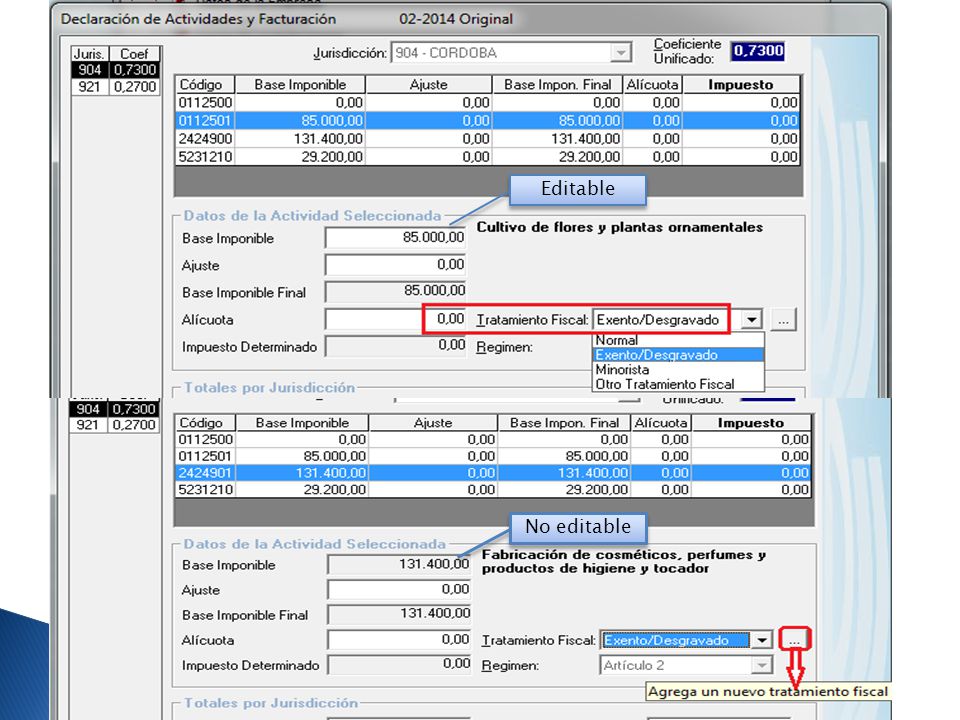Select code 5231210 row in upper table
The image size is (960, 720).
(x=487, y=157)
